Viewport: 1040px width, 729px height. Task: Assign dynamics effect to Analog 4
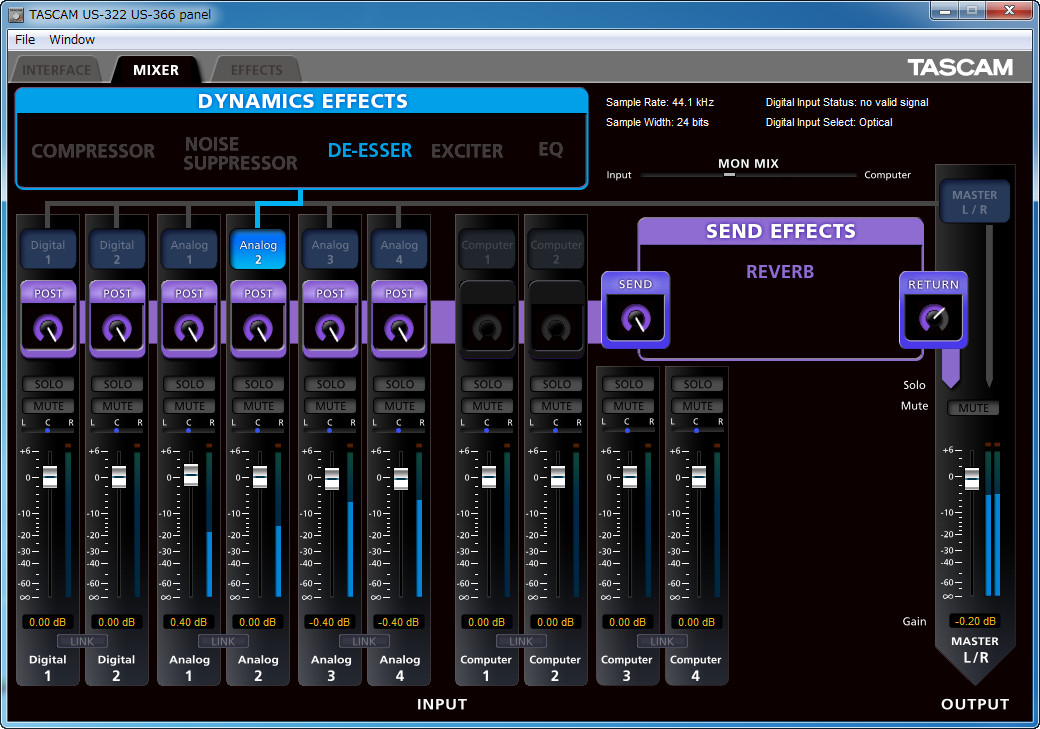click(x=399, y=249)
